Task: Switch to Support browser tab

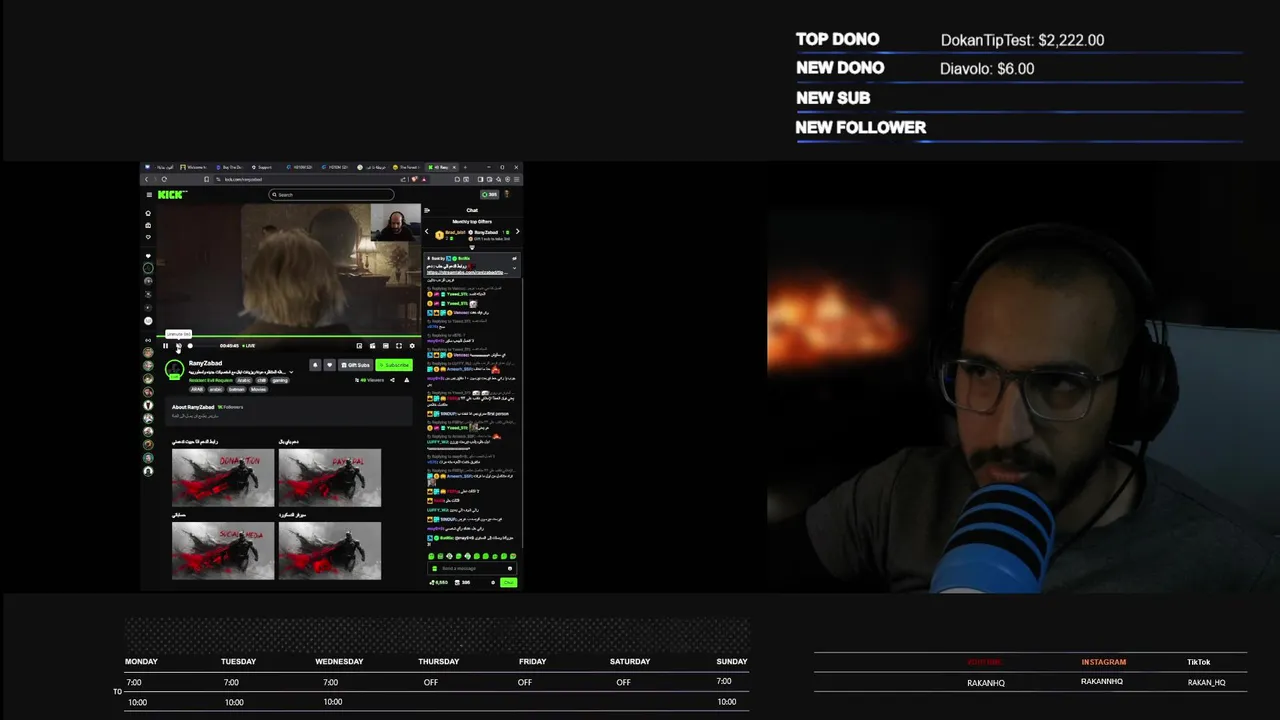Action: click(262, 167)
